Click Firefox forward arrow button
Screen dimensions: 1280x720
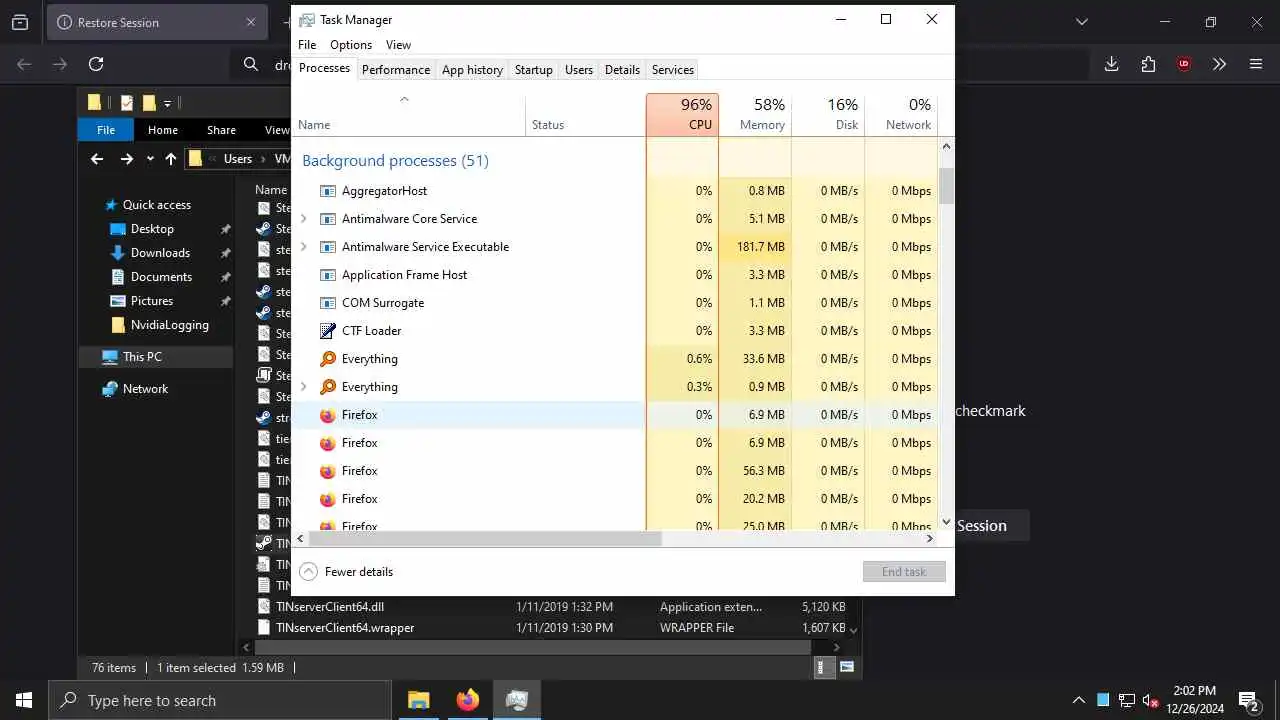click(x=60, y=64)
